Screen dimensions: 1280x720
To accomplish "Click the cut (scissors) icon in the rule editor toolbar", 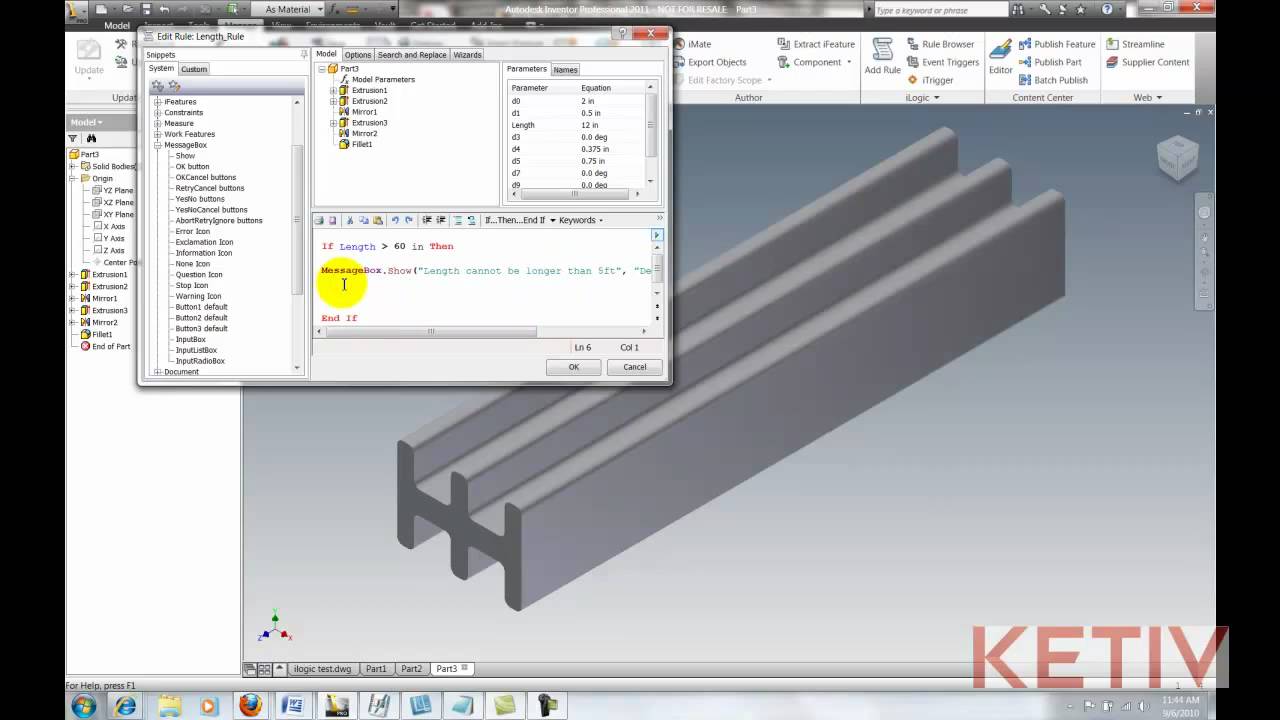I will tap(349, 220).
